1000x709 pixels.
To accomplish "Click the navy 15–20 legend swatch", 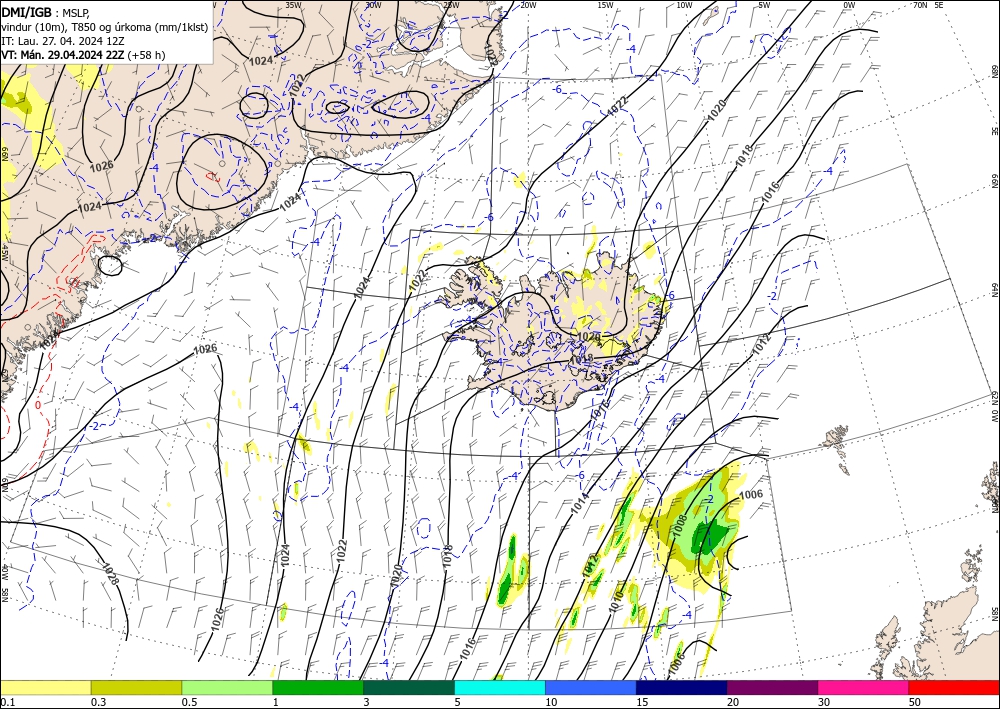I will (x=682, y=687).
